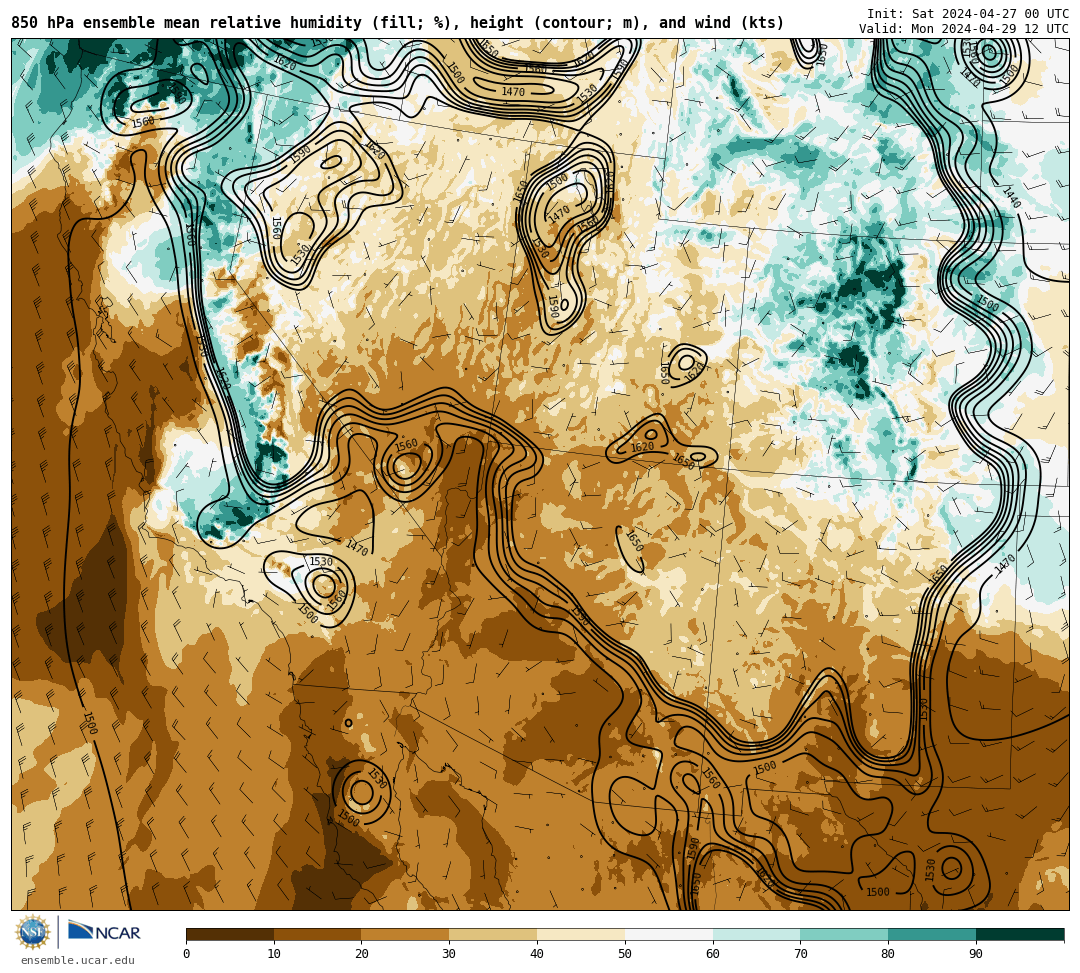
Task: Click the colorbar tick label 0
Action: click(x=187, y=954)
